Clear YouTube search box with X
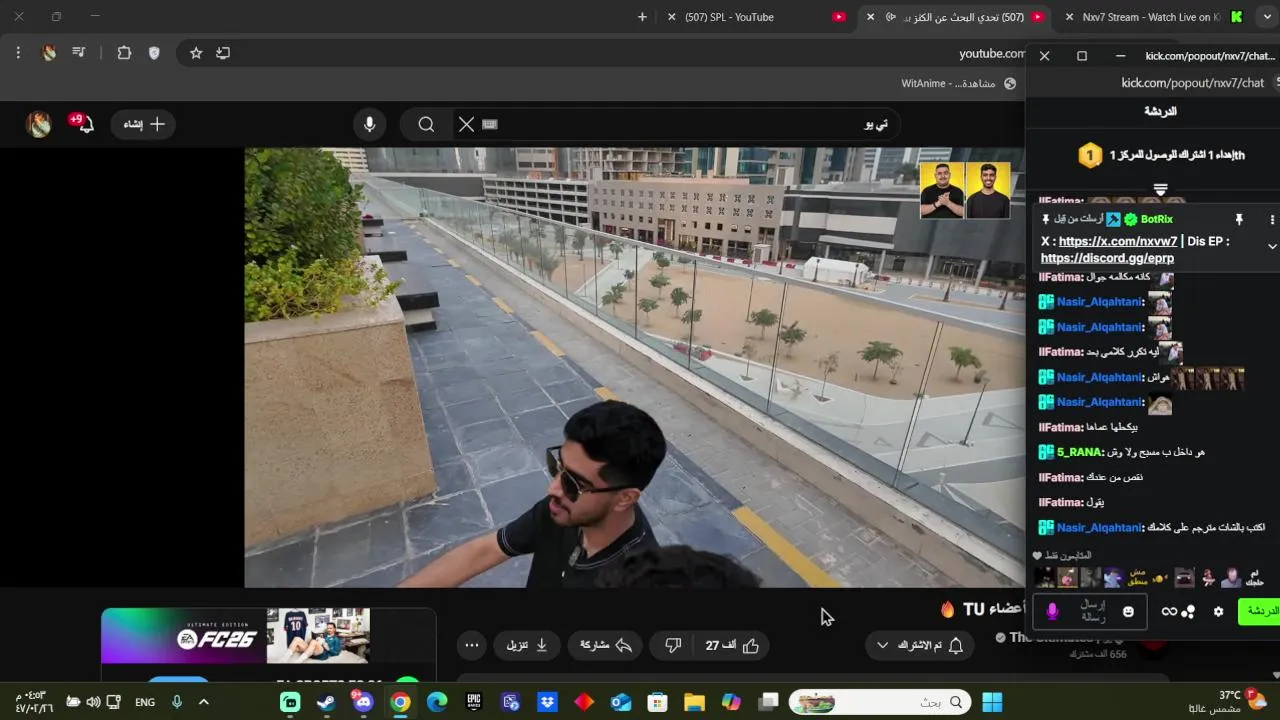The height and width of the screenshot is (720, 1280). click(466, 124)
